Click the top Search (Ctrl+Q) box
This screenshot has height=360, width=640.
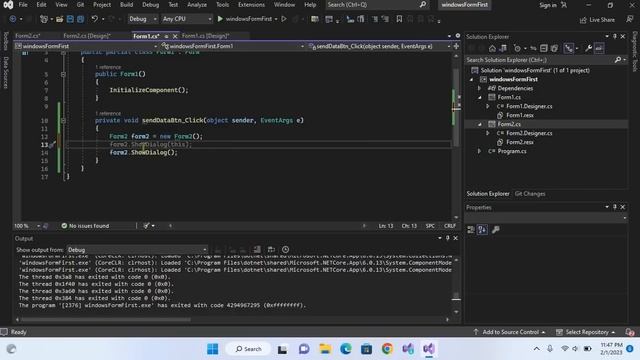pyautogui.click(x=377, y=5)
